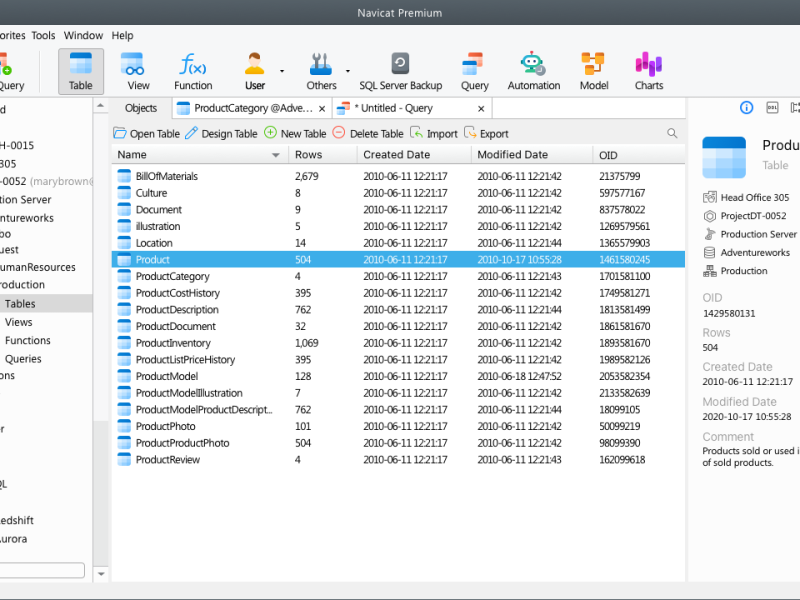This screenshot has height=600, width=800.
Task: Click the Delete Table button
Action: [367, 134]
